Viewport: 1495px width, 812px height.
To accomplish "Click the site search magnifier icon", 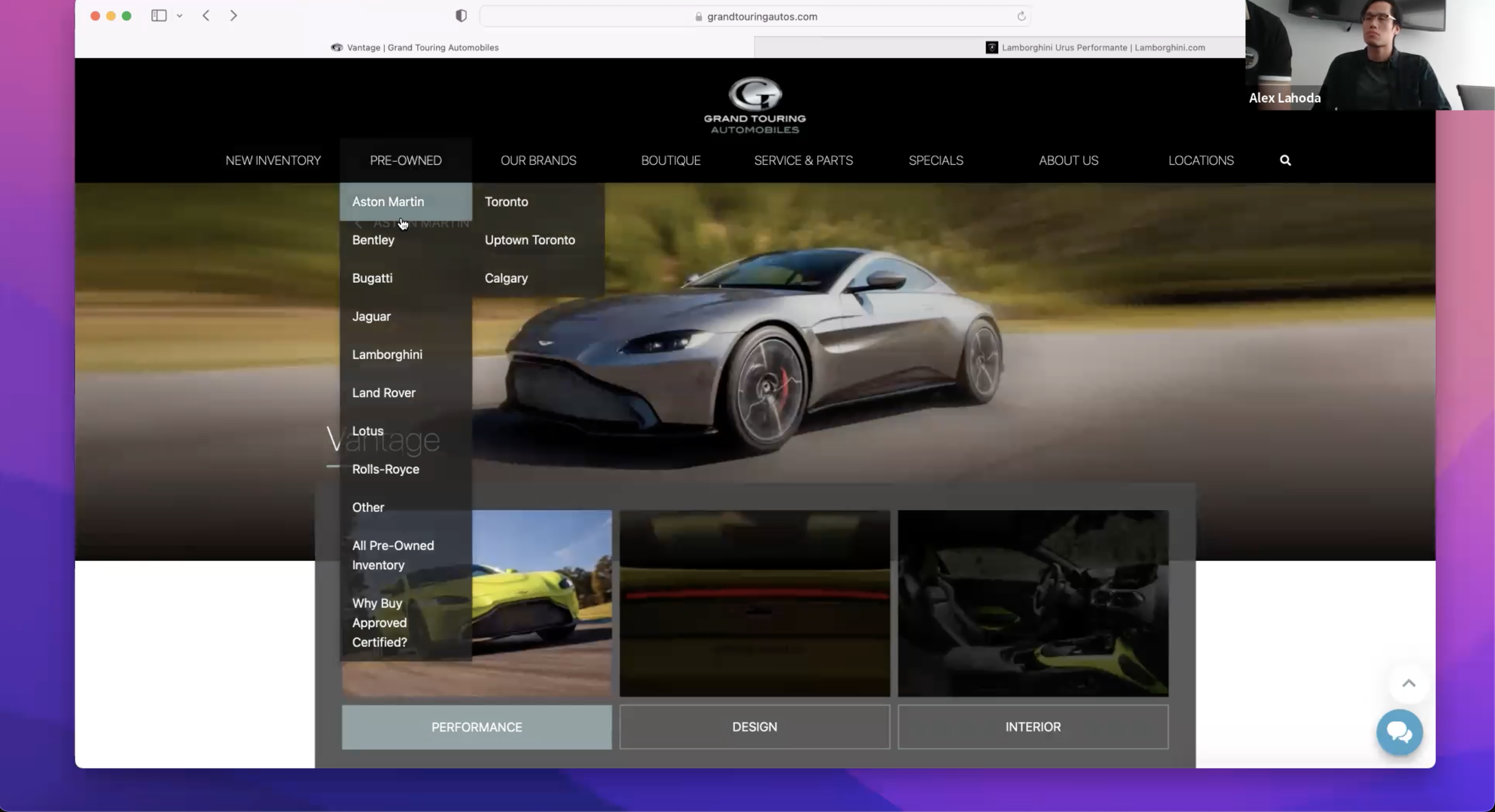I will [1285, 160].
